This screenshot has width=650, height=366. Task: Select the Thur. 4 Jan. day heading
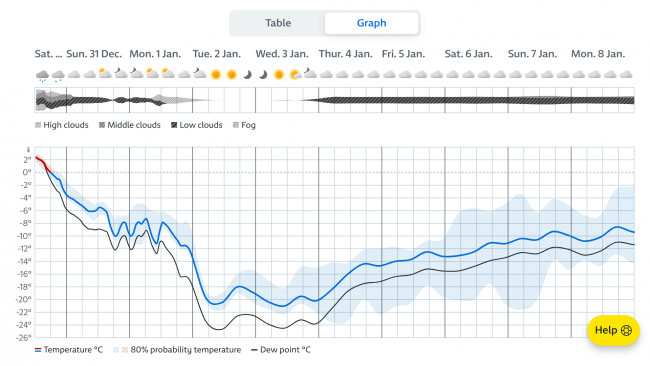tap(345, 54)
